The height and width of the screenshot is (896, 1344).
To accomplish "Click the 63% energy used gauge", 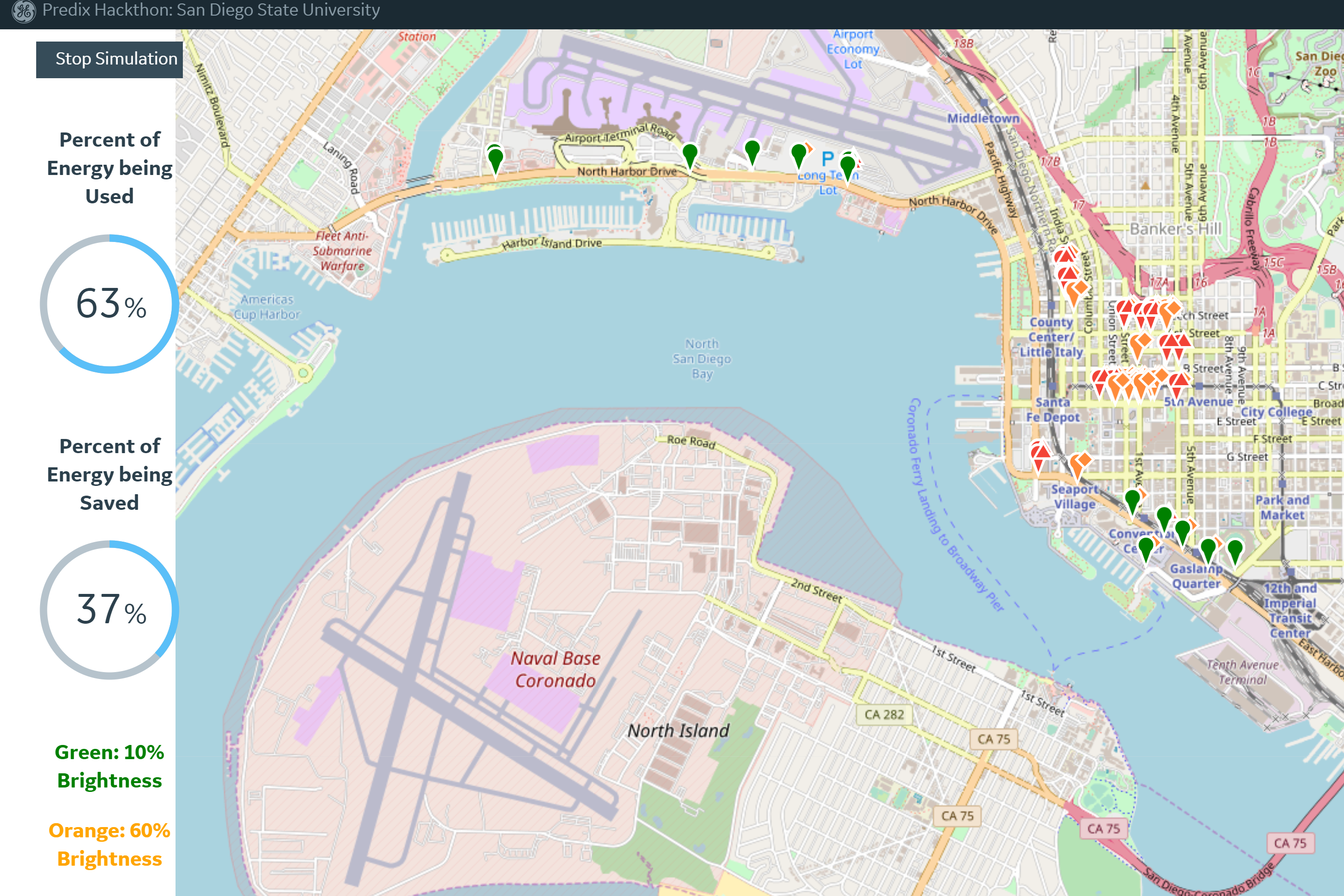I will coord(109,304).
